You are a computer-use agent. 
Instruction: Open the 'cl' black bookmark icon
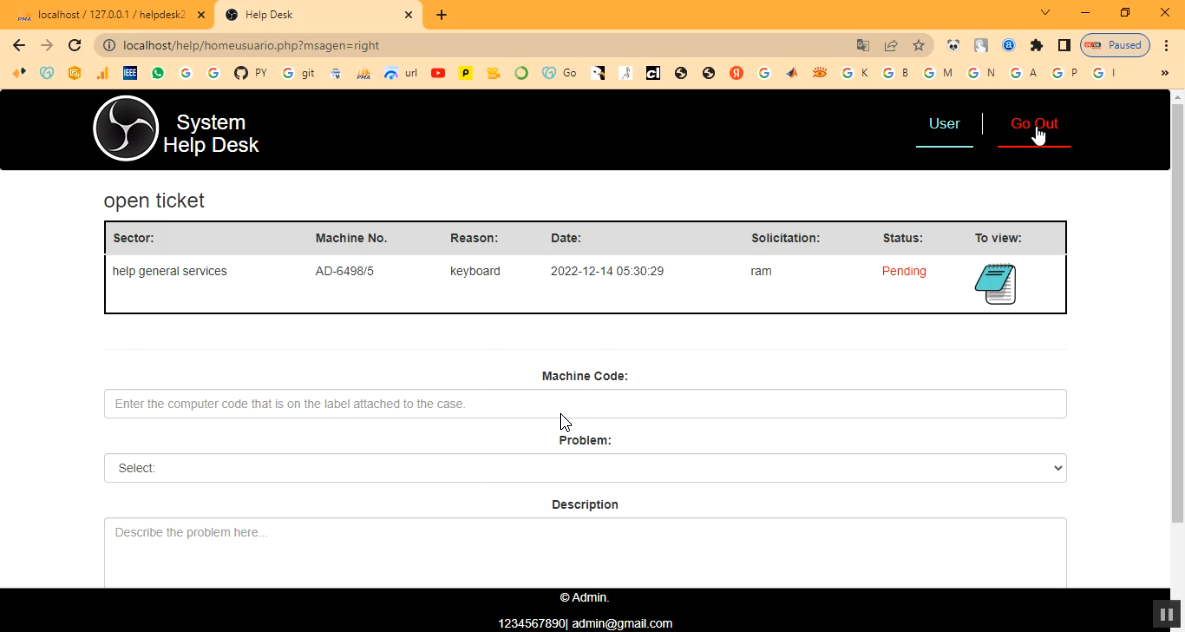pos(653,73)
